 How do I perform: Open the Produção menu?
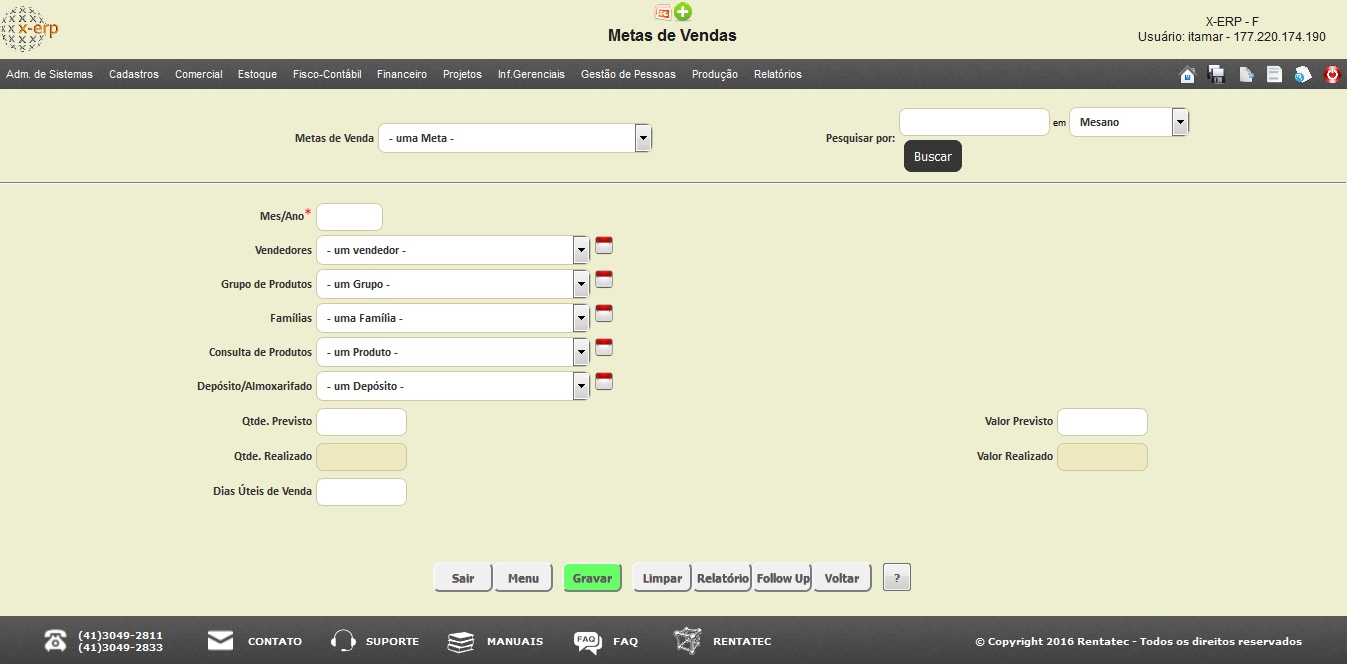pyautogui.click(x=715, y=75)
